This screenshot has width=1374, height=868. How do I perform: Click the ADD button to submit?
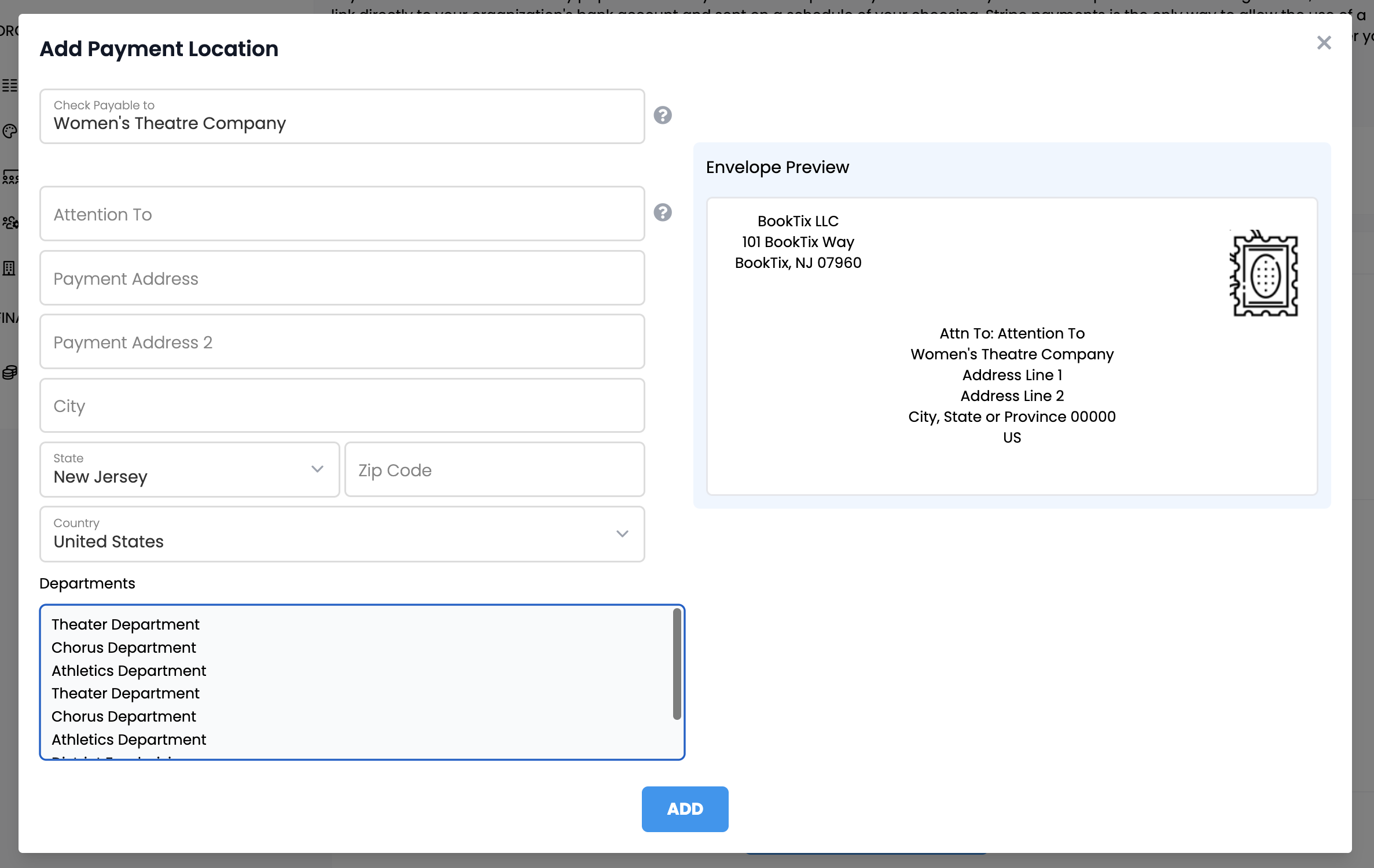[x=685, y=808]
